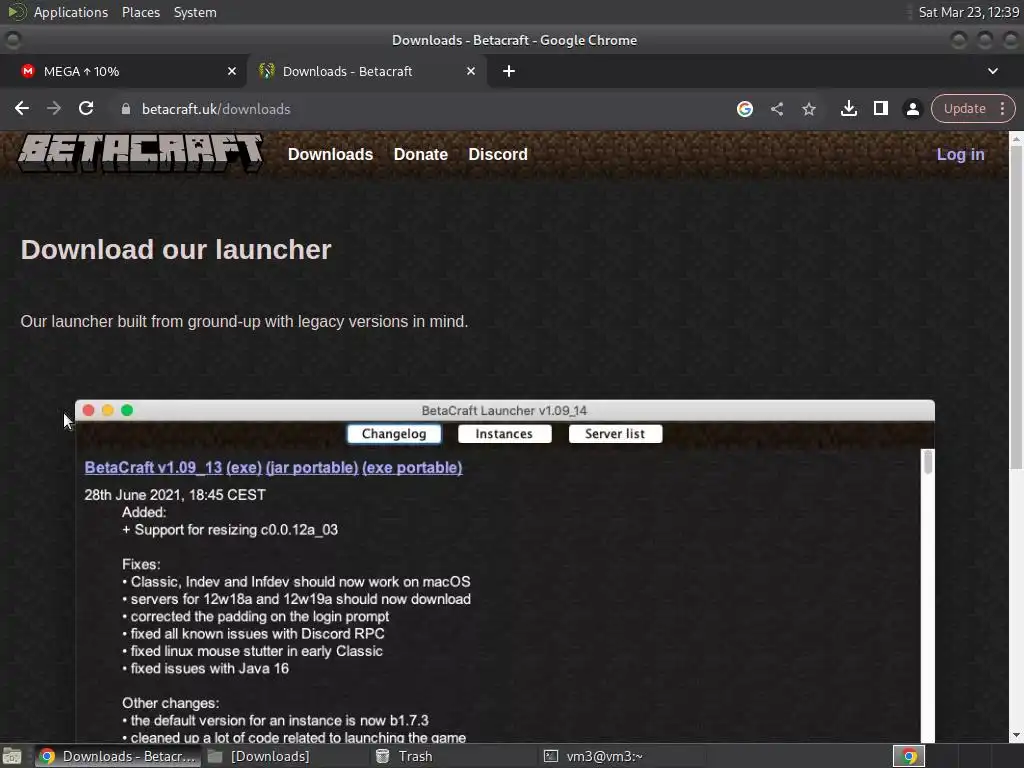
Task: Close the MEGA tab
Action: (x=232, y=71)
